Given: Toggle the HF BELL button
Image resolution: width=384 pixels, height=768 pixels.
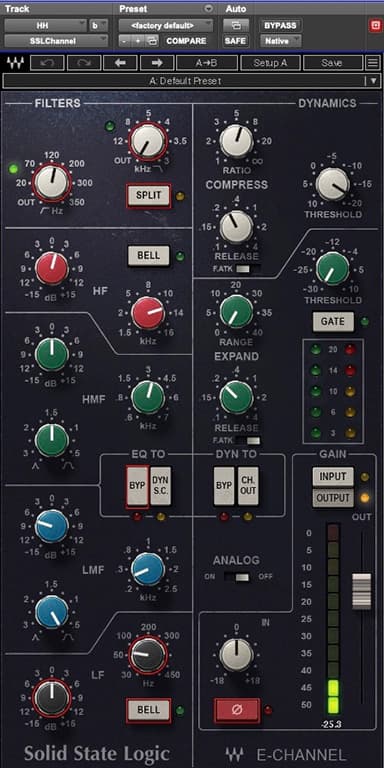Looking at the screenshot, I should [148, 256].
